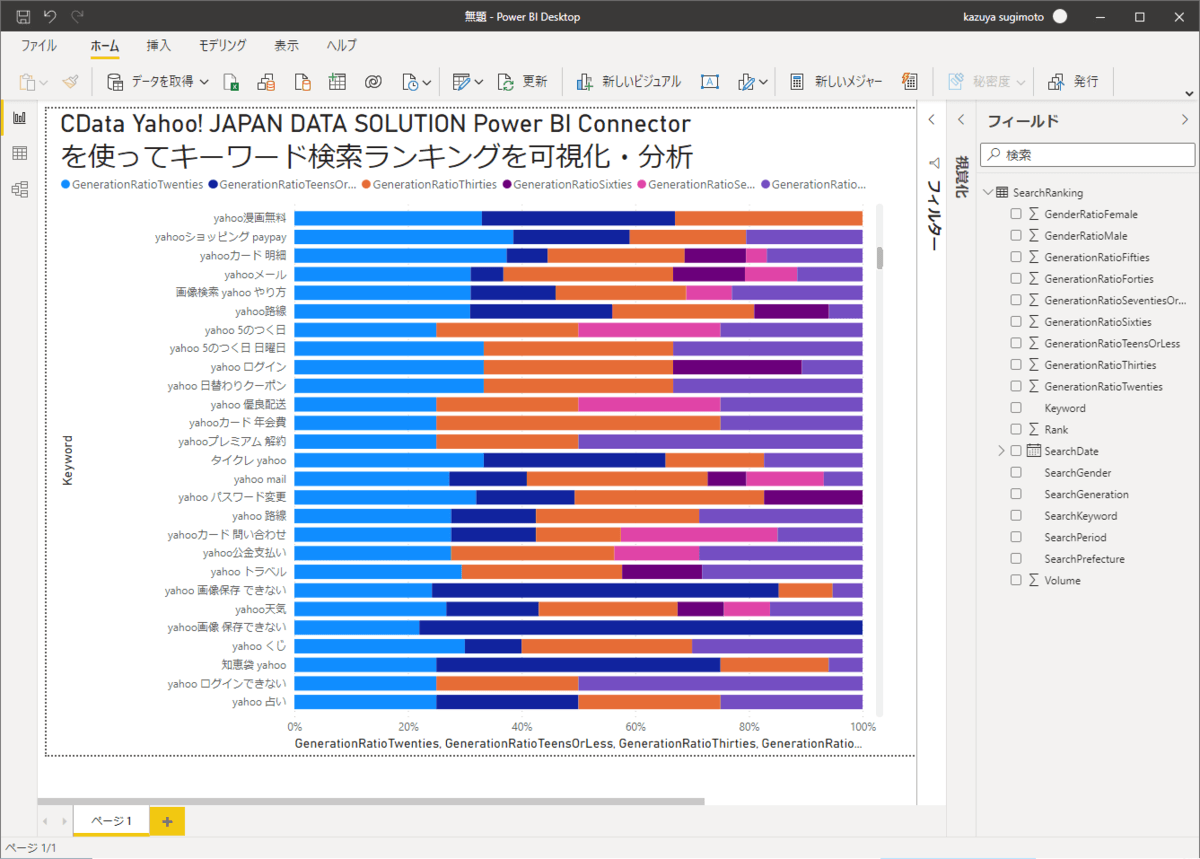Switch to Data view in the left sidebar
This screenshot has height=859, width=1200.
point(19,153)
